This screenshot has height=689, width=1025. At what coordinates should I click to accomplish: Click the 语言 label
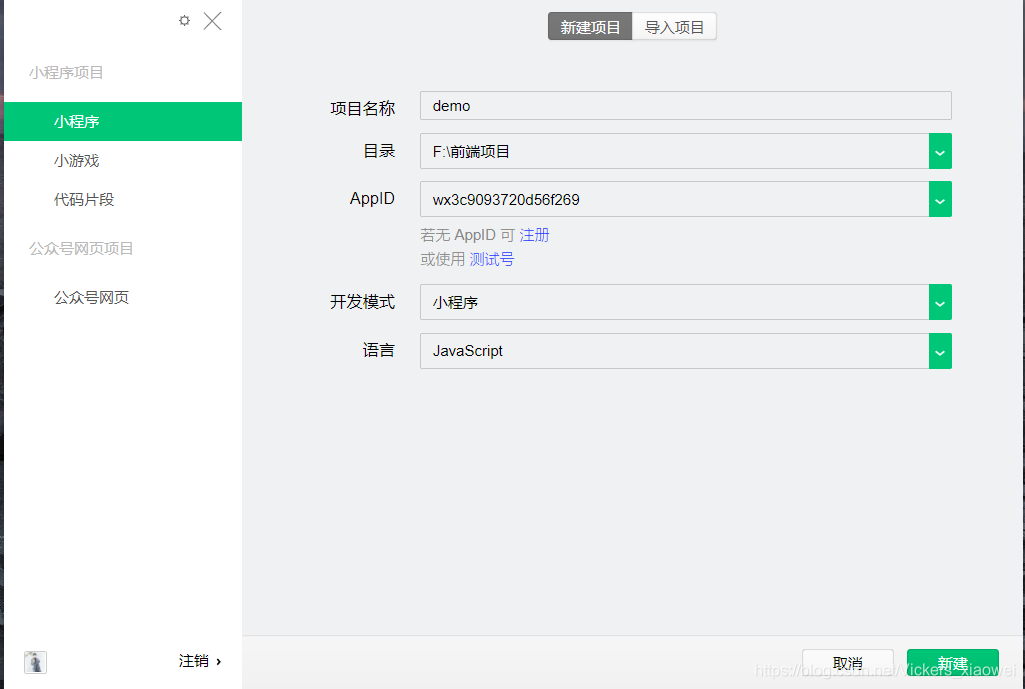click(379, 350)
